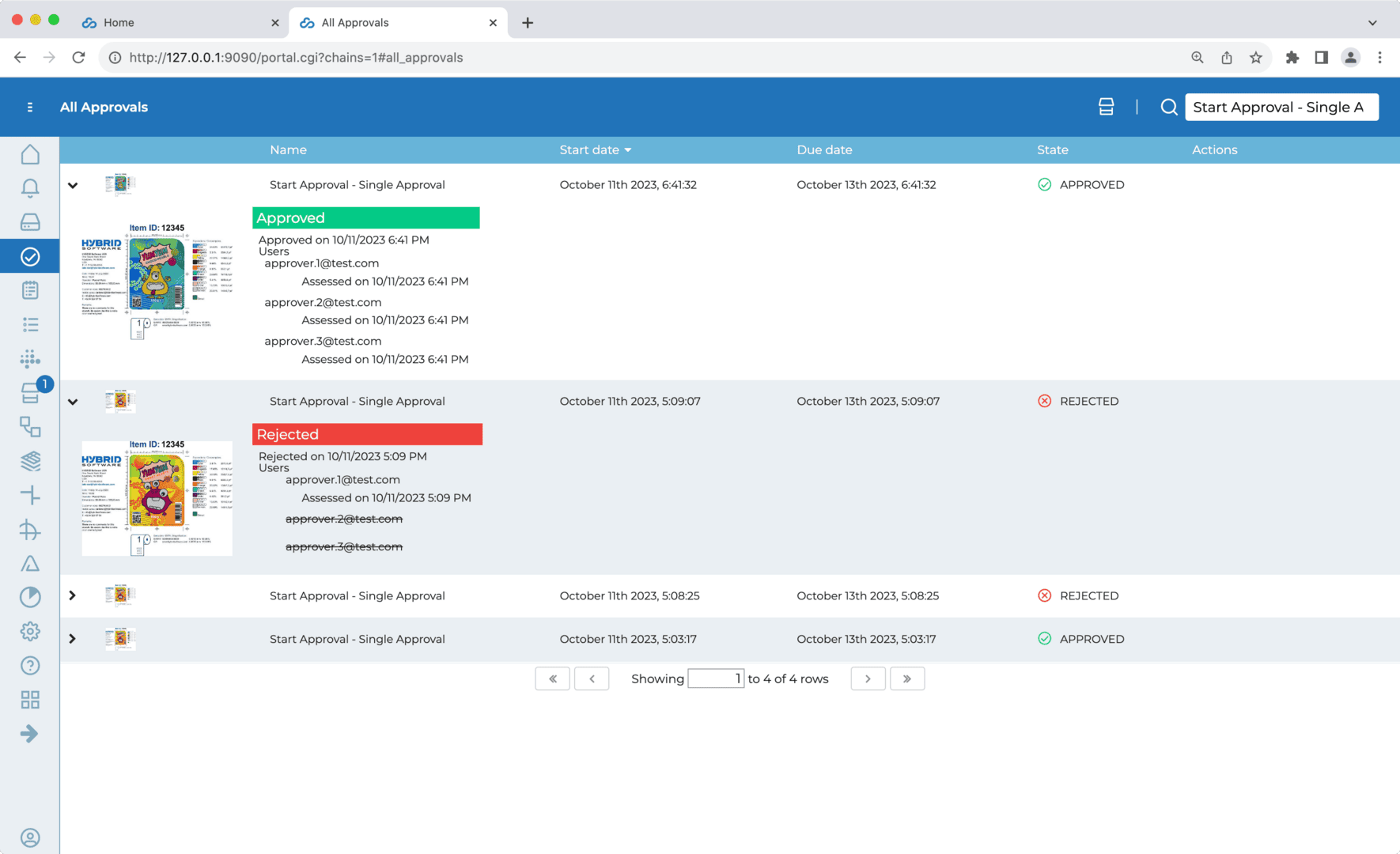Expand the 5:03:17 approved approval row
1400x854 pixels.
click(73, 639)
